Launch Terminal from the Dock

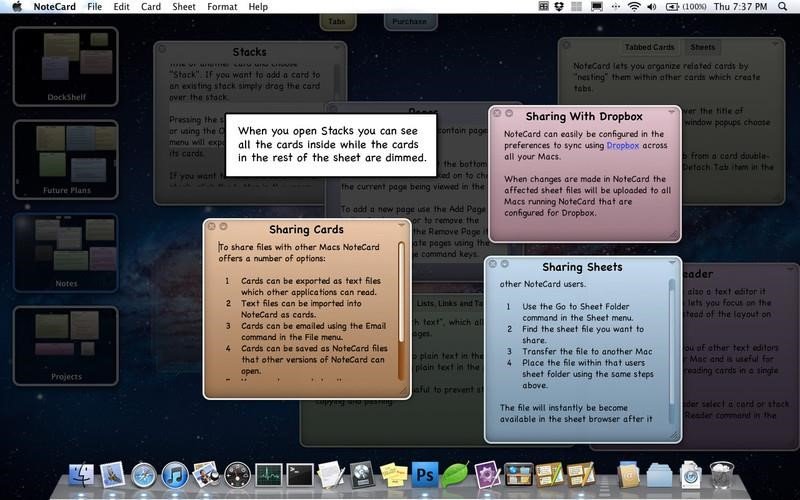tap(299, 475)
